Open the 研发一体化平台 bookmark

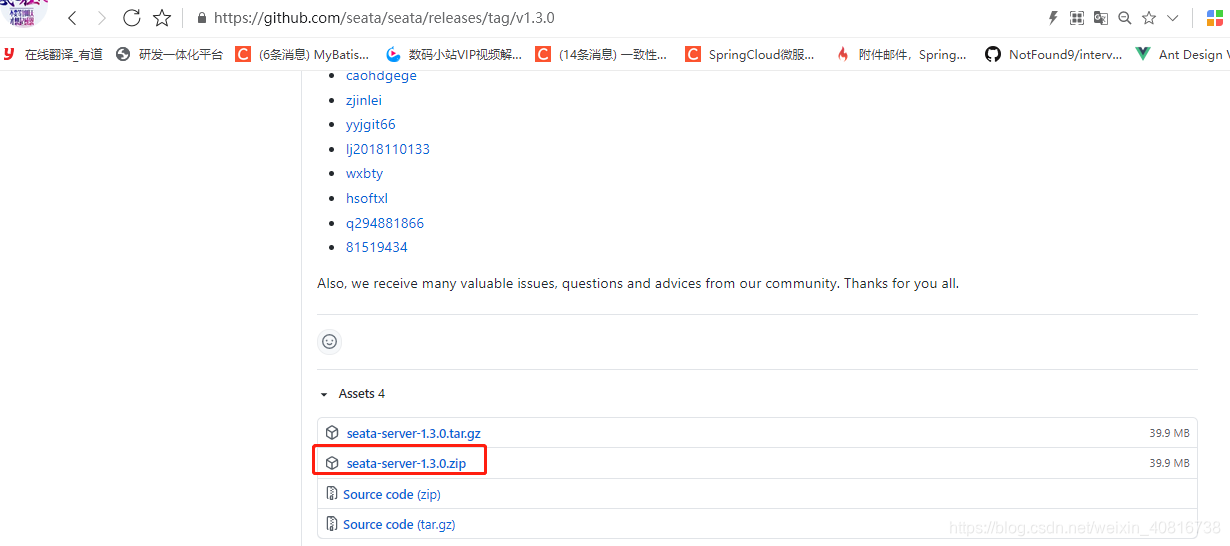coord(170,54)
